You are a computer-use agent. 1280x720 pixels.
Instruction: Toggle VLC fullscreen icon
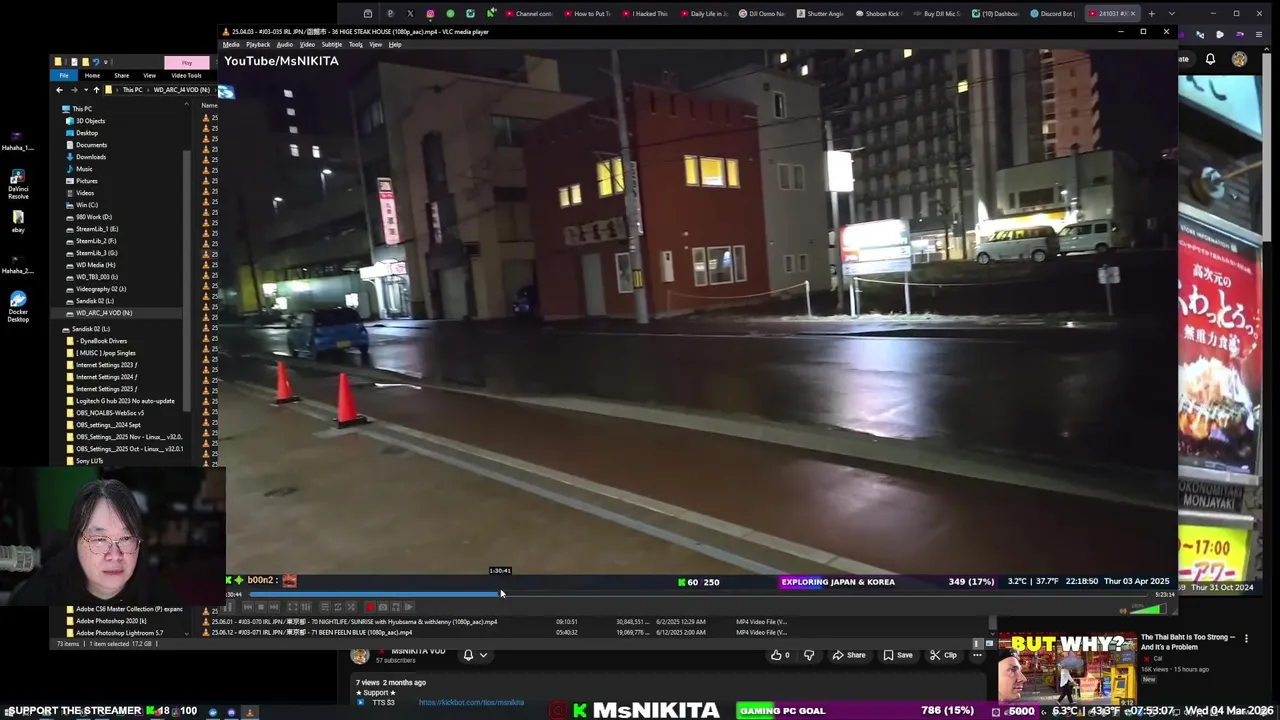[293, 607]
